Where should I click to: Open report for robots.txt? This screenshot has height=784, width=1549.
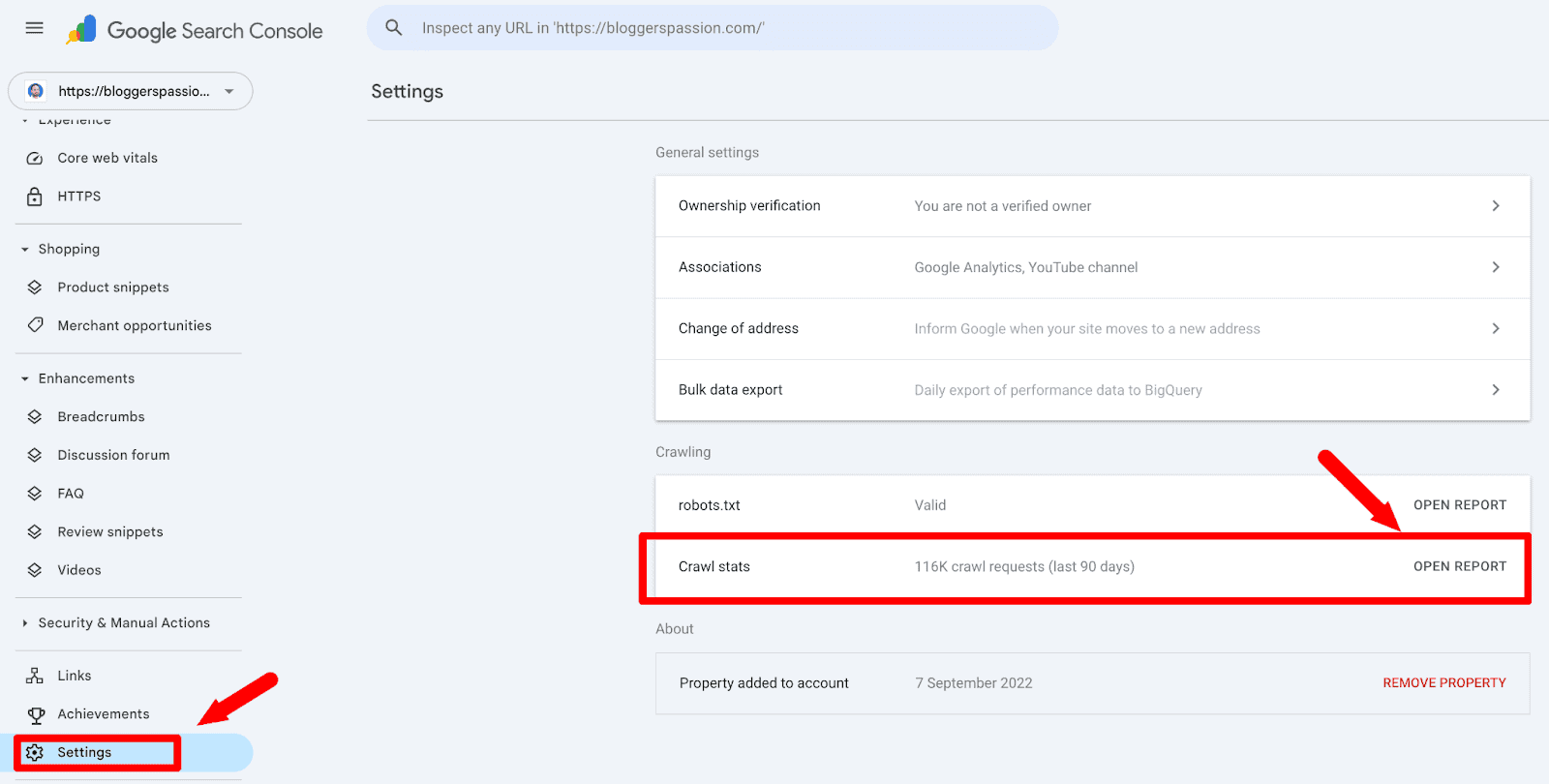pyautogui.click(x=1459, y=505)
